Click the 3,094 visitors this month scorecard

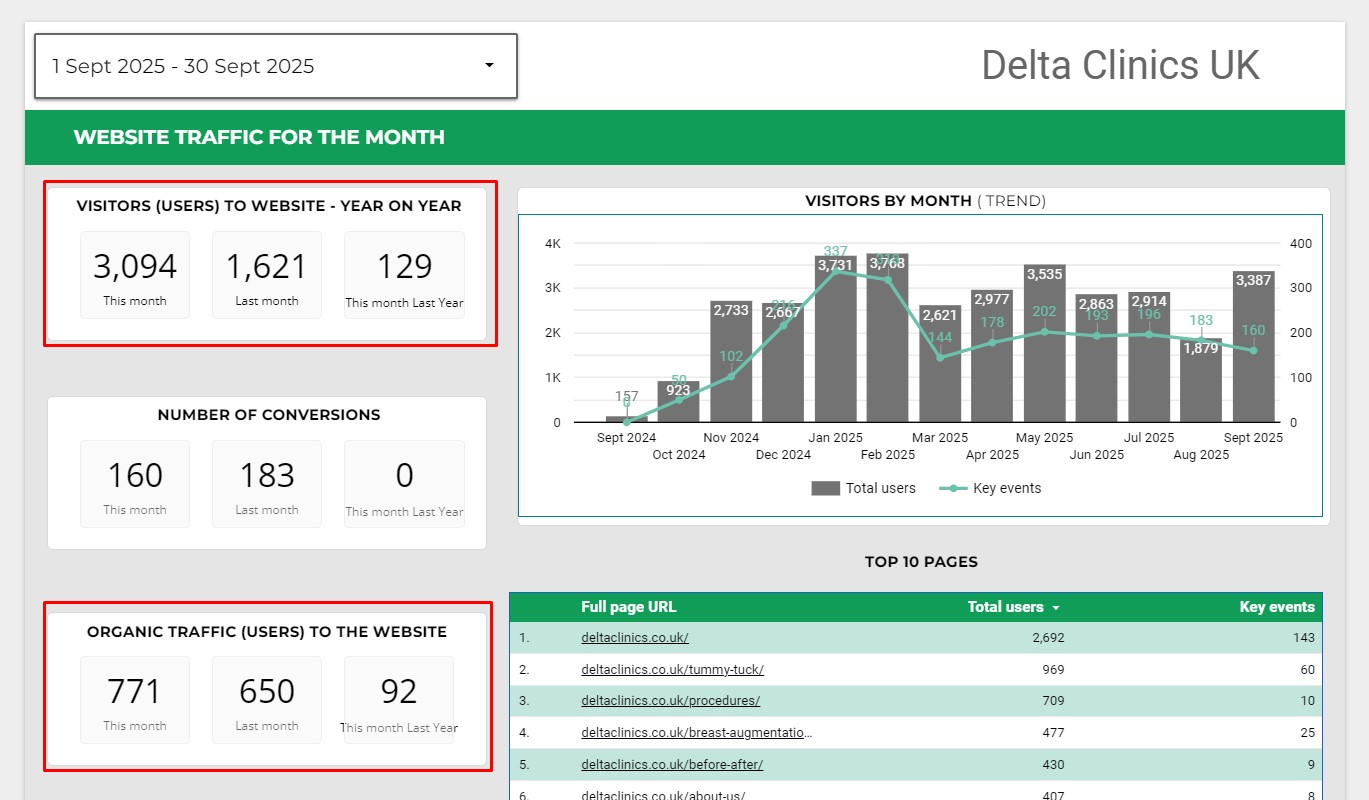135,275
